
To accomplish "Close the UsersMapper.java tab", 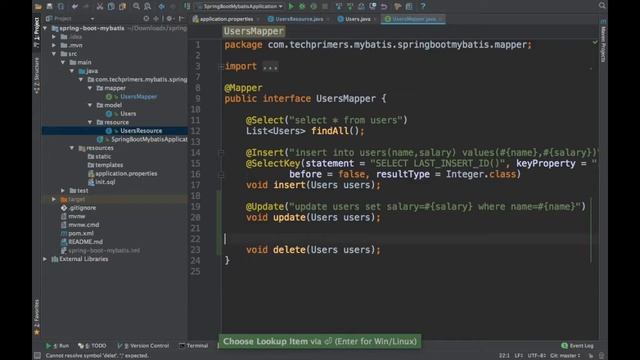I will point(440,19).
